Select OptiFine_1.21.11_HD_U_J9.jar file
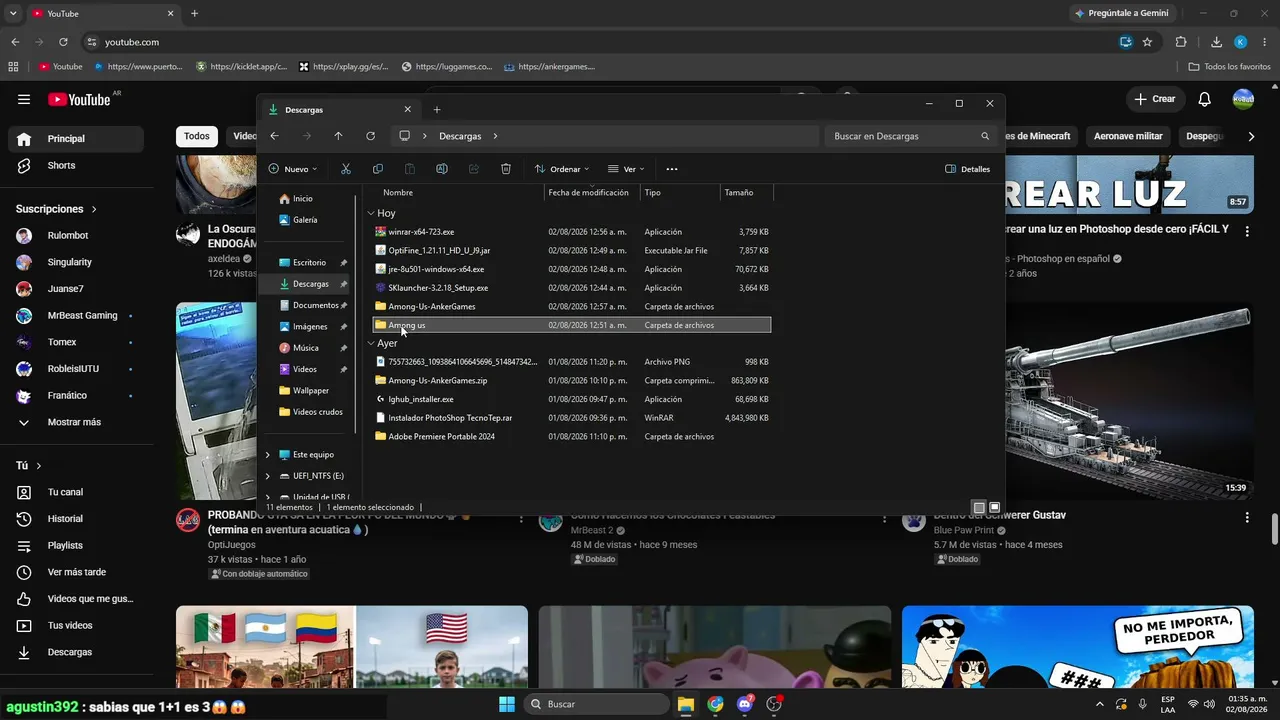 571,250
